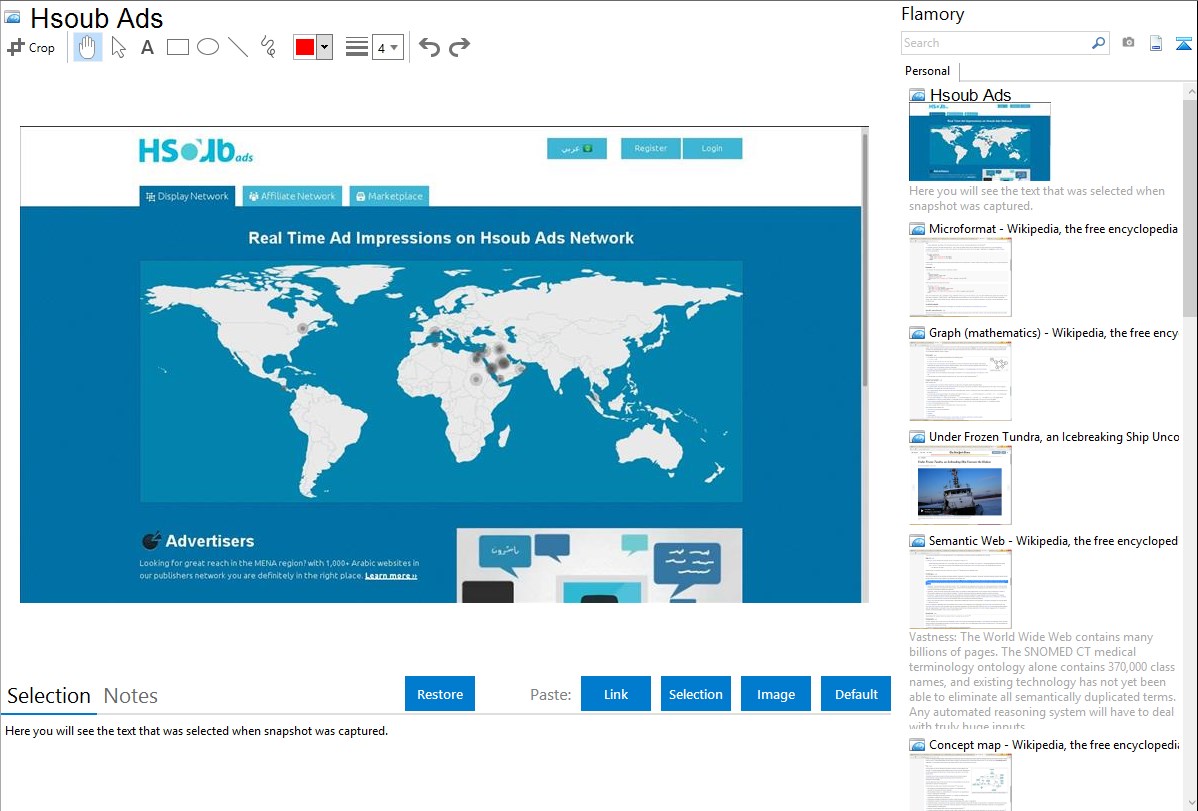
Task: Select the straight line tool
Action: tap(238, 47)
